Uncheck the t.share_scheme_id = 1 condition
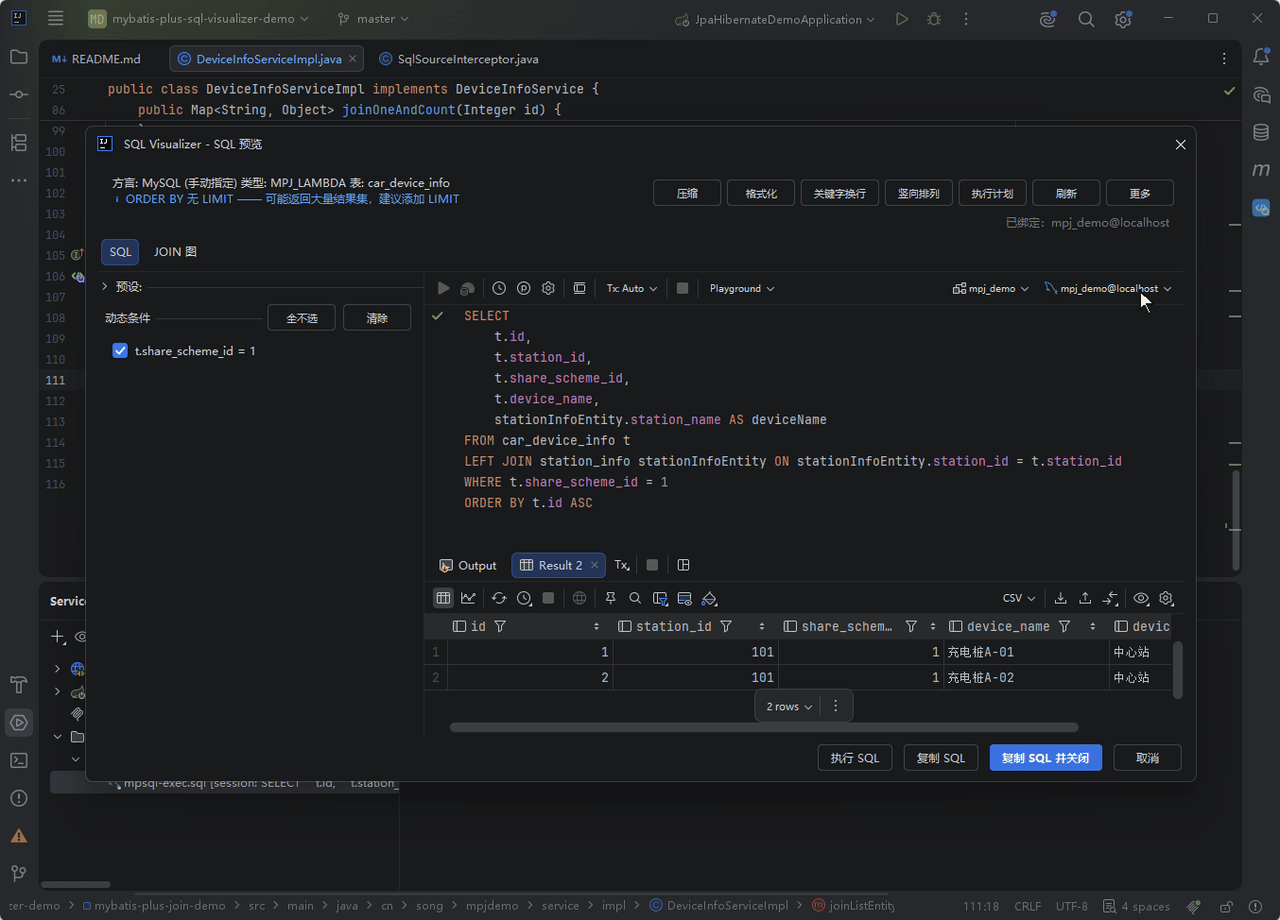Screen dimensions: 1280x920 click(x=120, y=351)
